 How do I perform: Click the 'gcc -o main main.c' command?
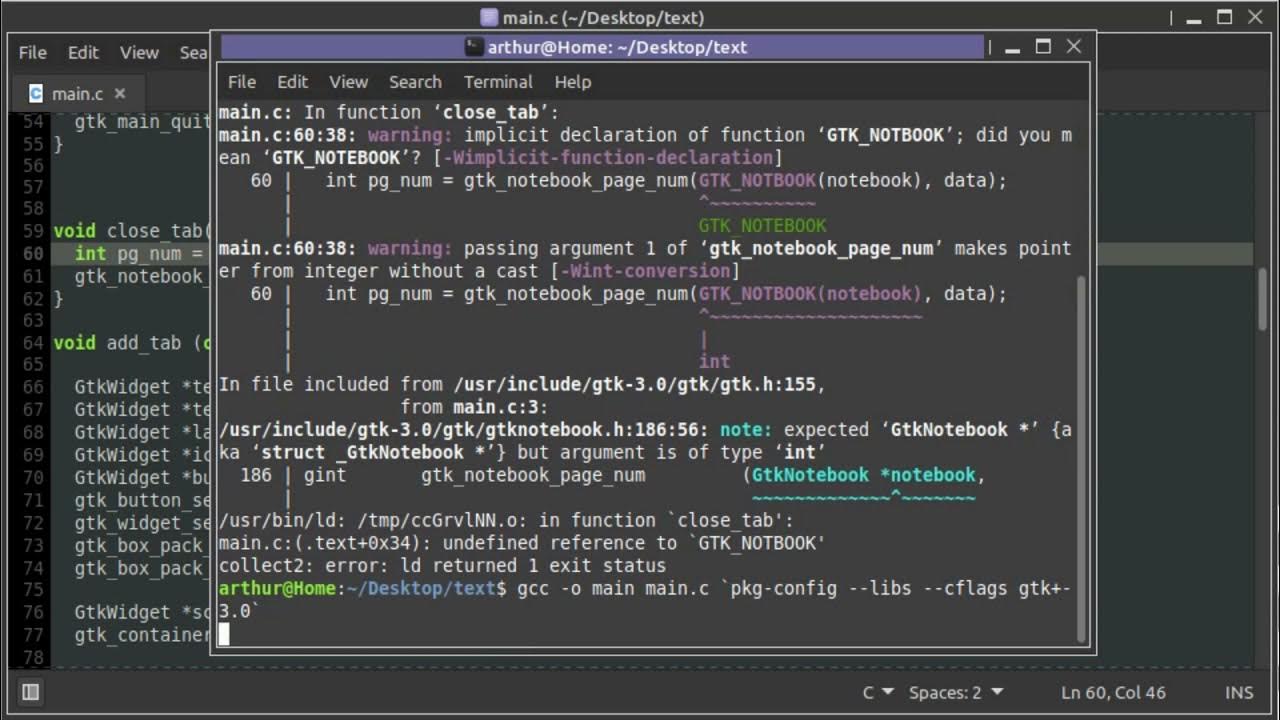tap(613, 589)
